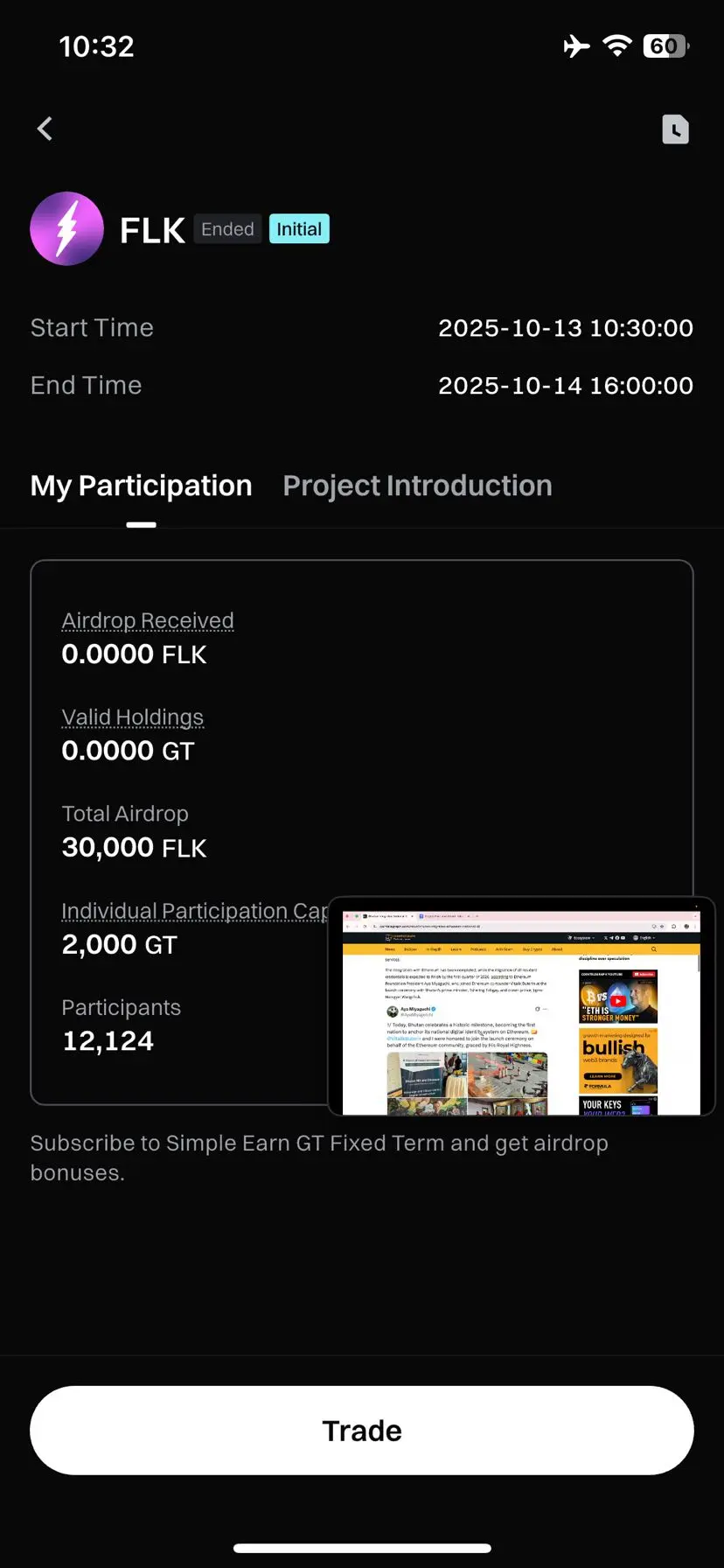Image resolution: width=724 pixels, height=1568 pixels.
Task: Tap the Wi-Fi status icon
Action: (x=617, y=45)
